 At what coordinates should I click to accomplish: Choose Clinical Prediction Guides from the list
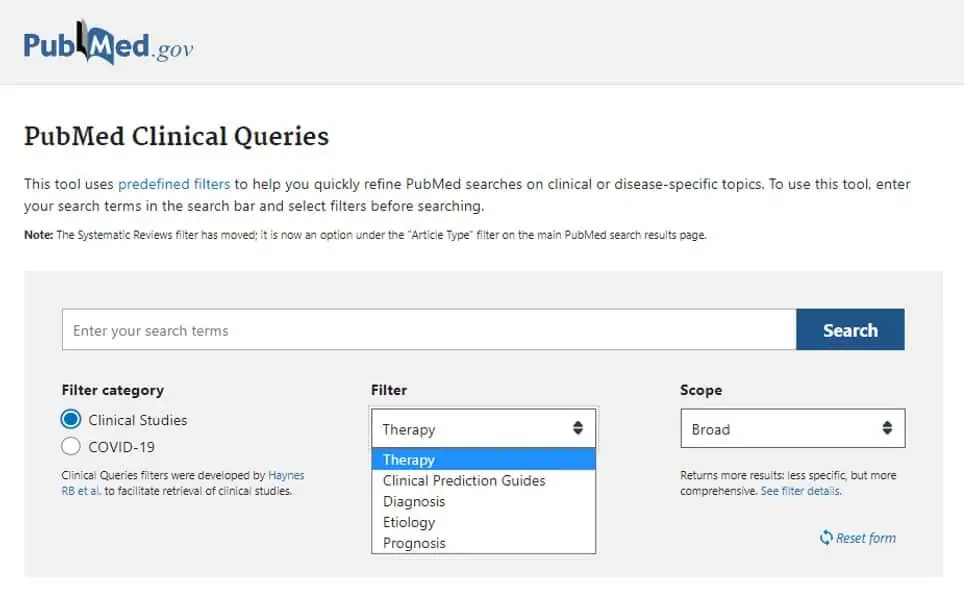pos(464,481)
